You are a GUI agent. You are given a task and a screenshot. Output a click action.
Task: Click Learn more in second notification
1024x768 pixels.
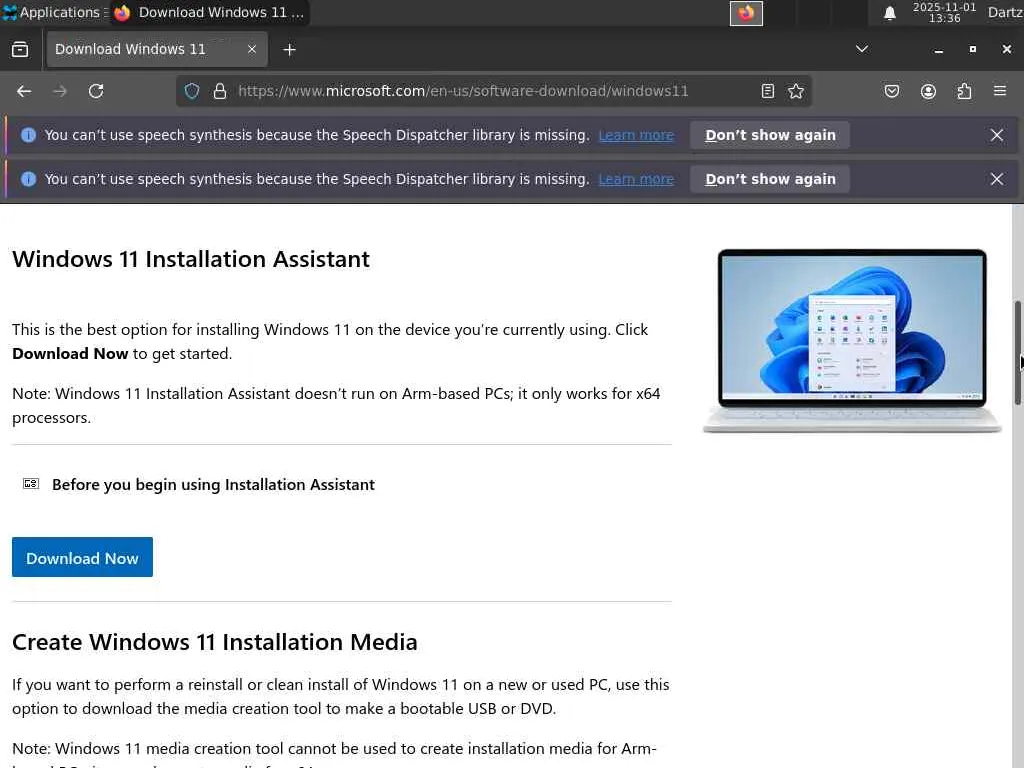click(x=636, y=179)
